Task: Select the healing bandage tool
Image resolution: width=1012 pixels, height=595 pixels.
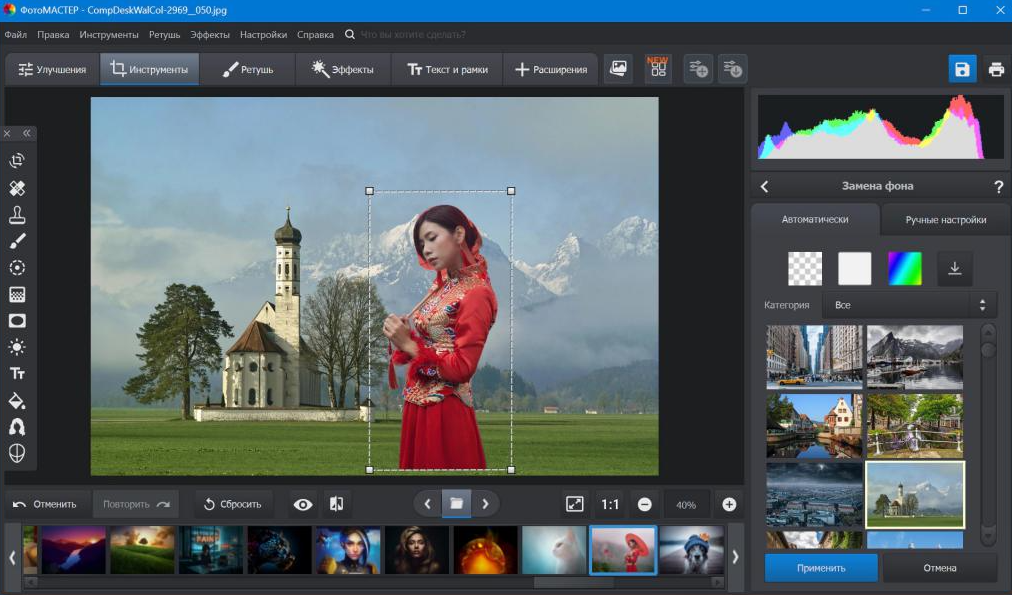Action: (x=17, y=188)
